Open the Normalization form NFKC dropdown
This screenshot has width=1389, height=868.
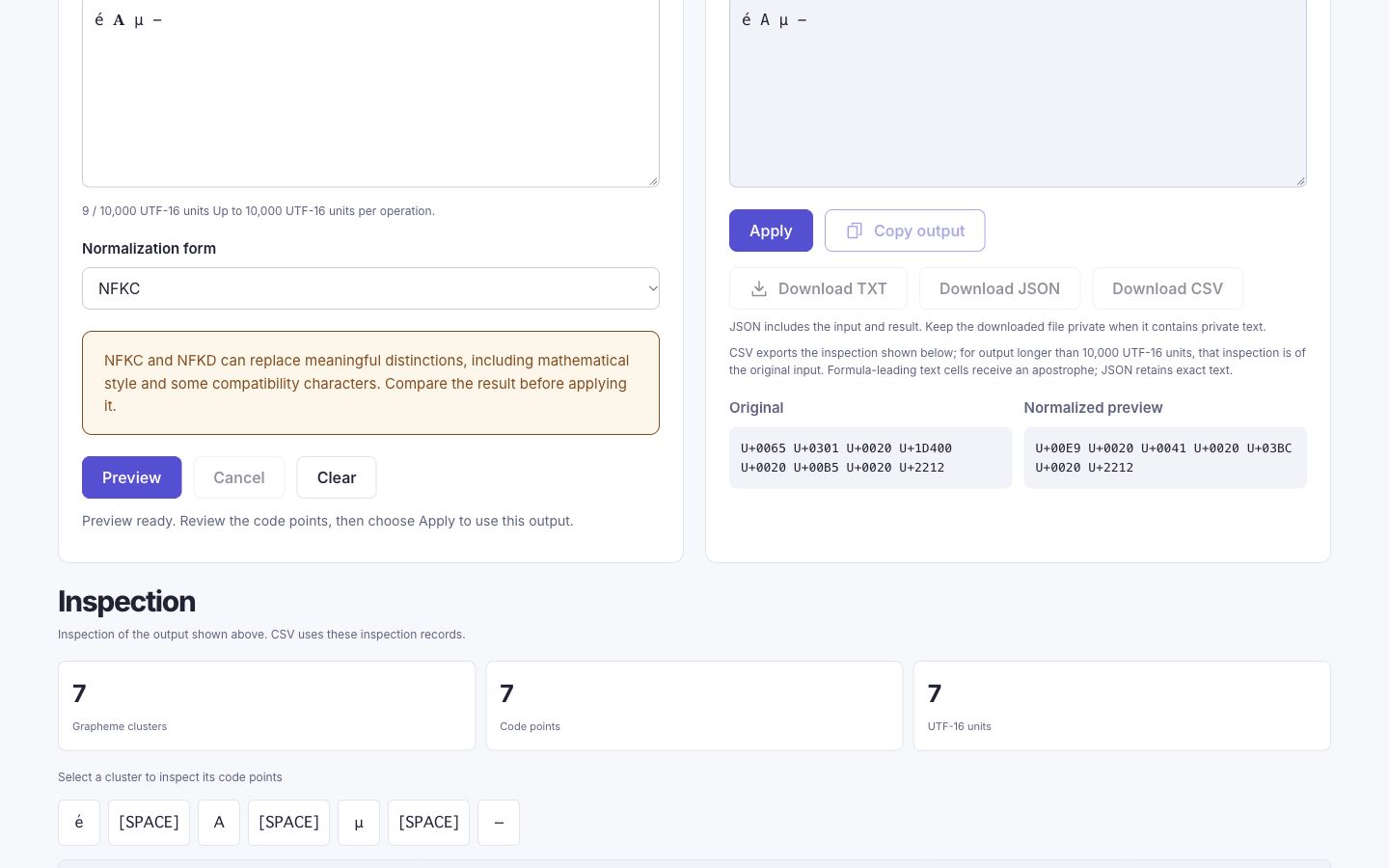coord(370,288)
